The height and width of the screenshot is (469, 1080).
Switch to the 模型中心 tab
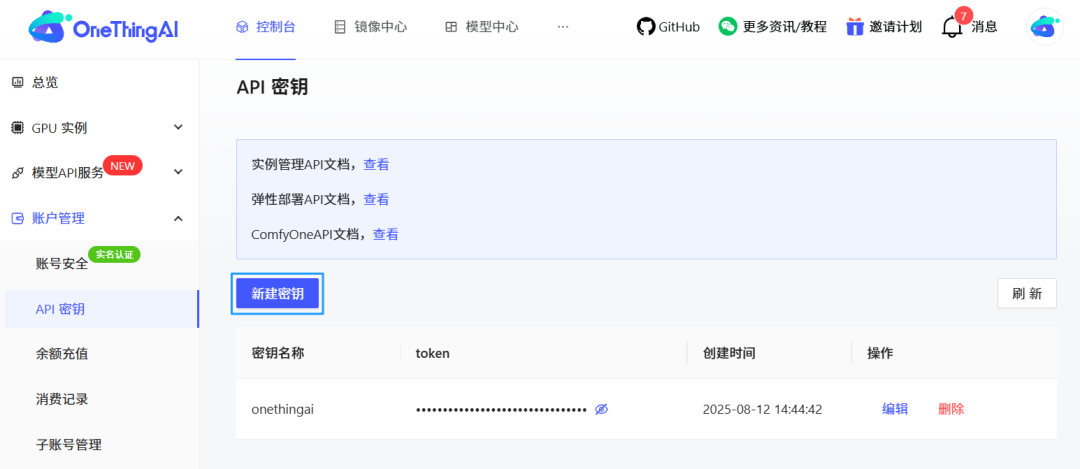pos(482,27)
